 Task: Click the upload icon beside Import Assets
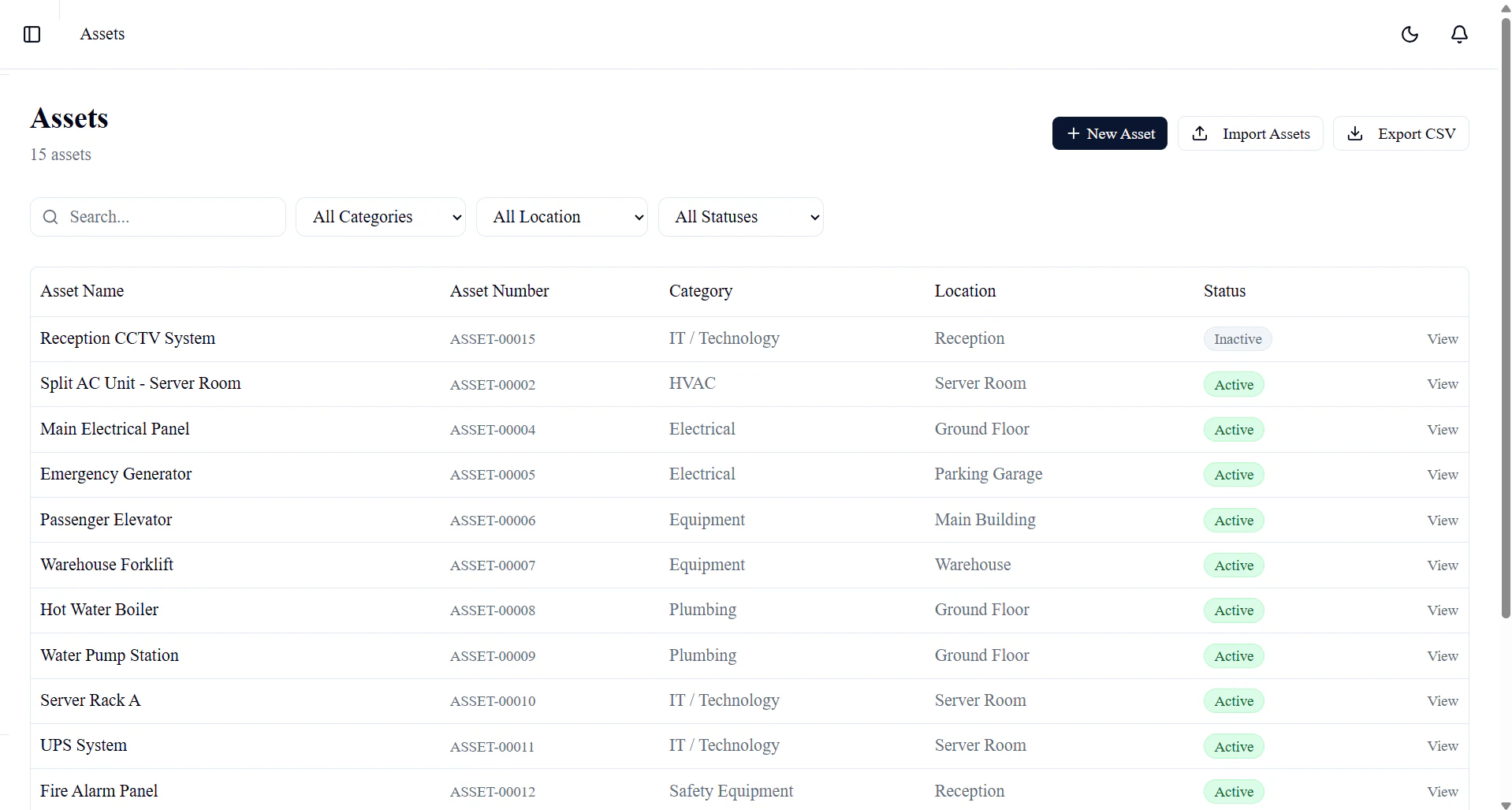(x=1200, y=133)
